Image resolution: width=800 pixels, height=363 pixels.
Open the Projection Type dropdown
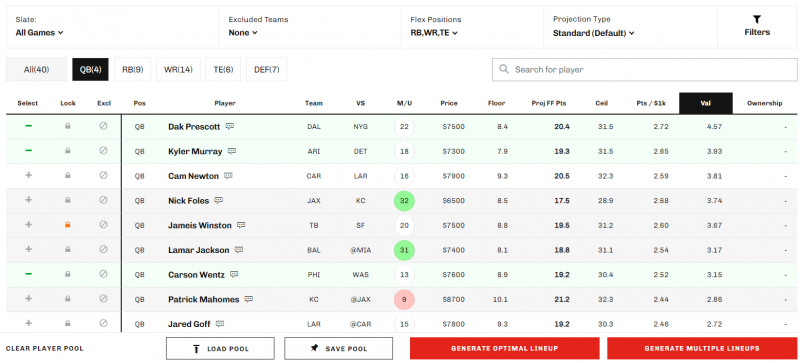(594, 33)
